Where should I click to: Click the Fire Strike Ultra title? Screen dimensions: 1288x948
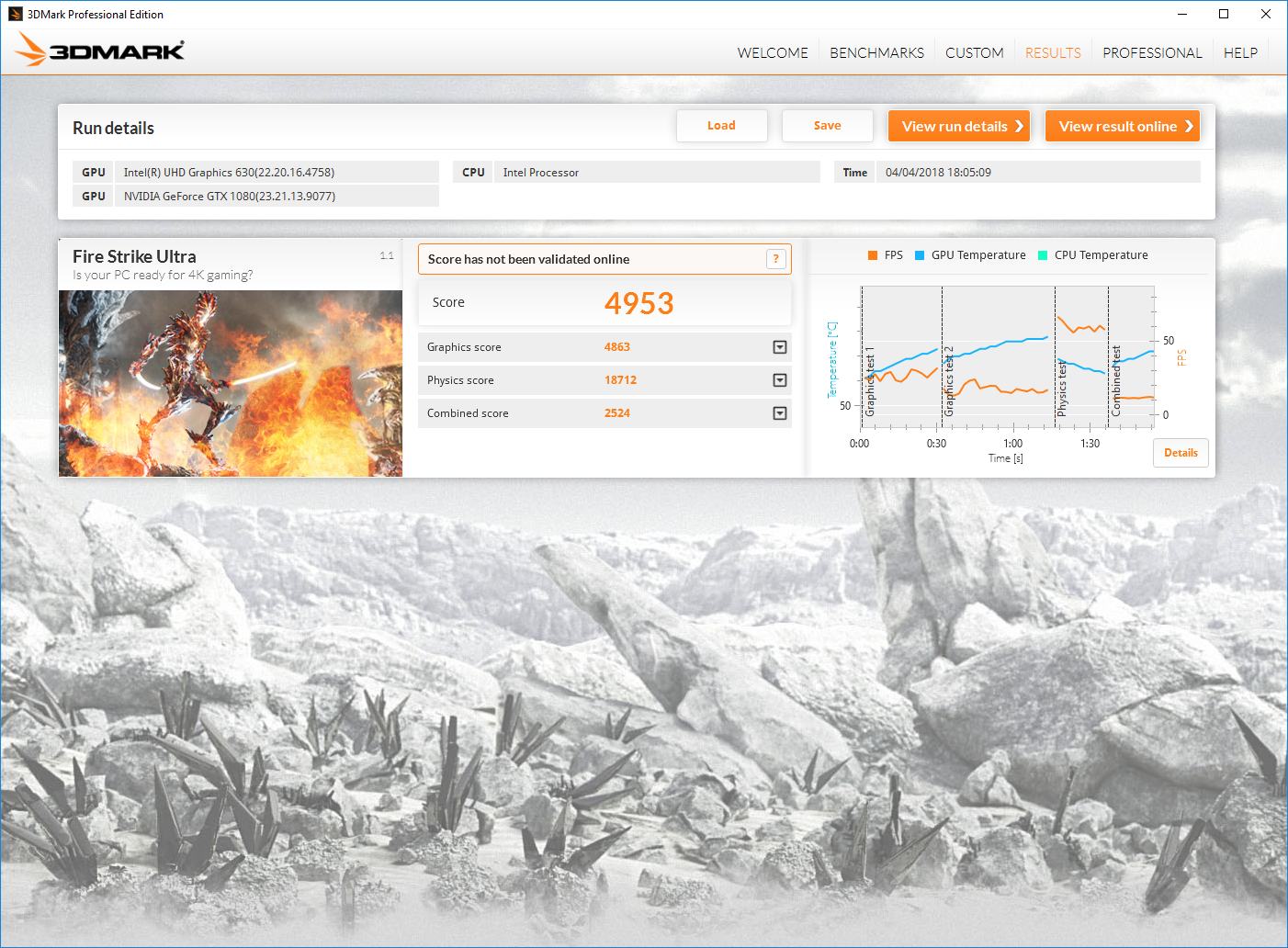point(134,256)
